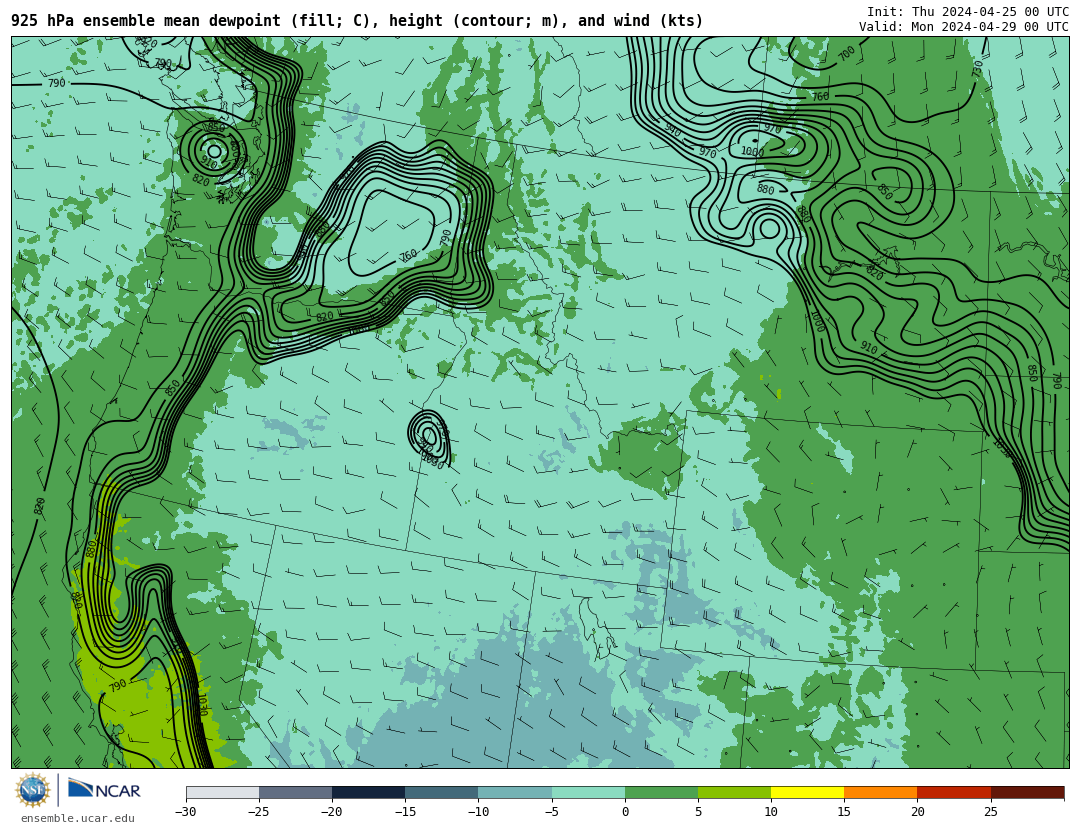Pick the gray-teal -10 to -5 swatch
Screen dimensions: 1080x831
click(515, 793)
